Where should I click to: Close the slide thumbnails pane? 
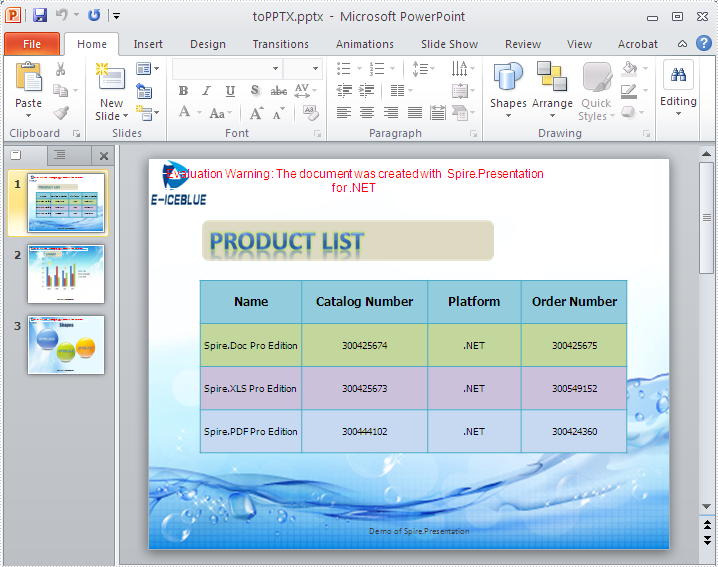[104, 156]
